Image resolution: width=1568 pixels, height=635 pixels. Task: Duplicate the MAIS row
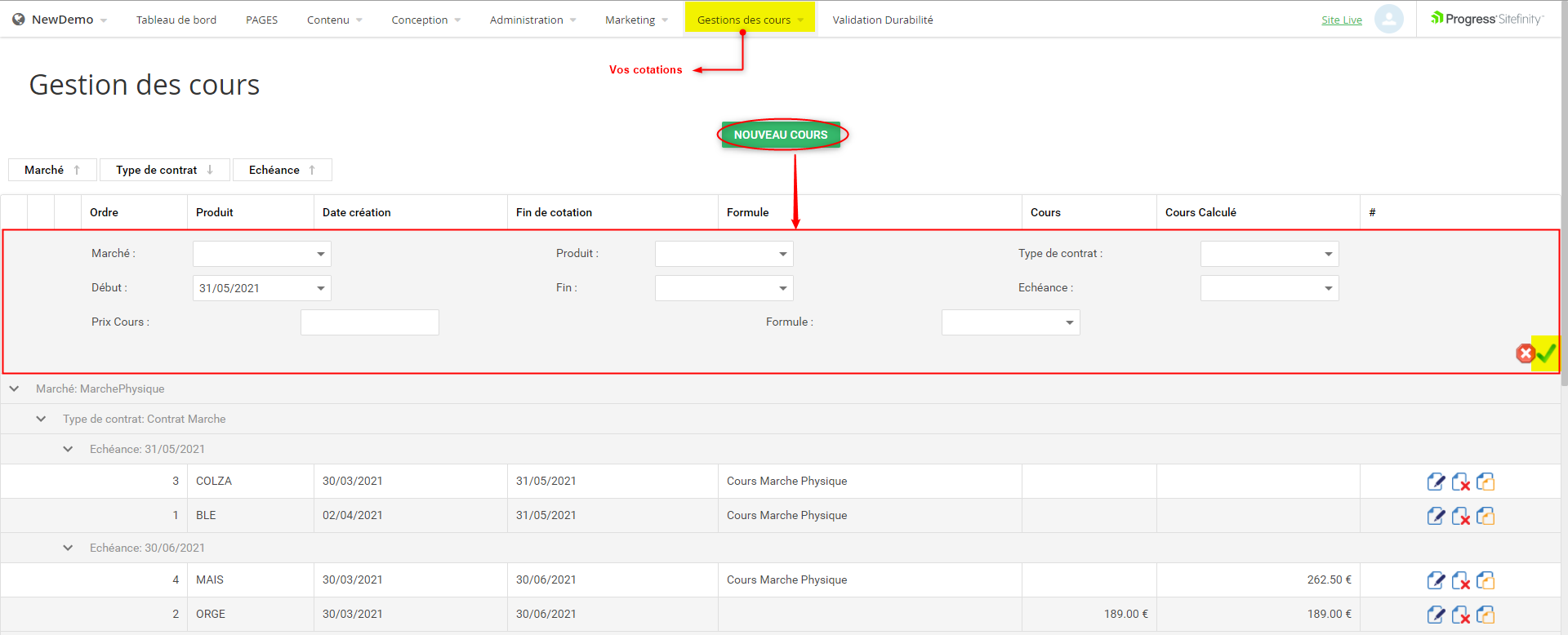pos(1486,580)
